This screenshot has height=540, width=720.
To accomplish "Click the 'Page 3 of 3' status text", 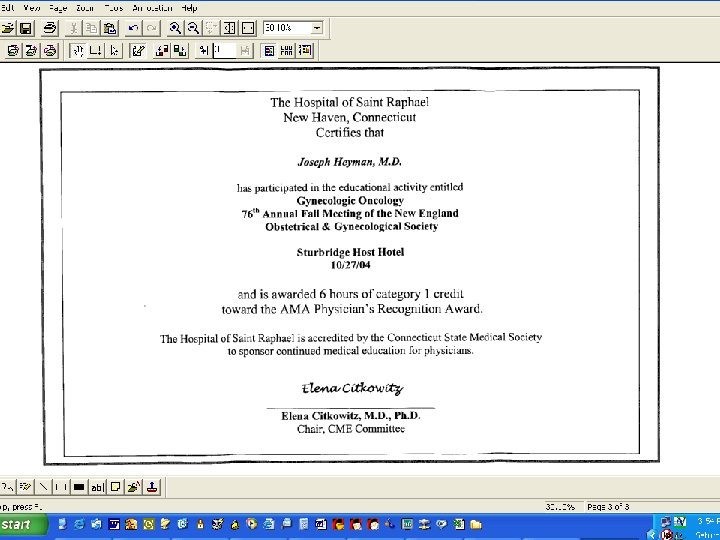I will (x=608, y=507).
